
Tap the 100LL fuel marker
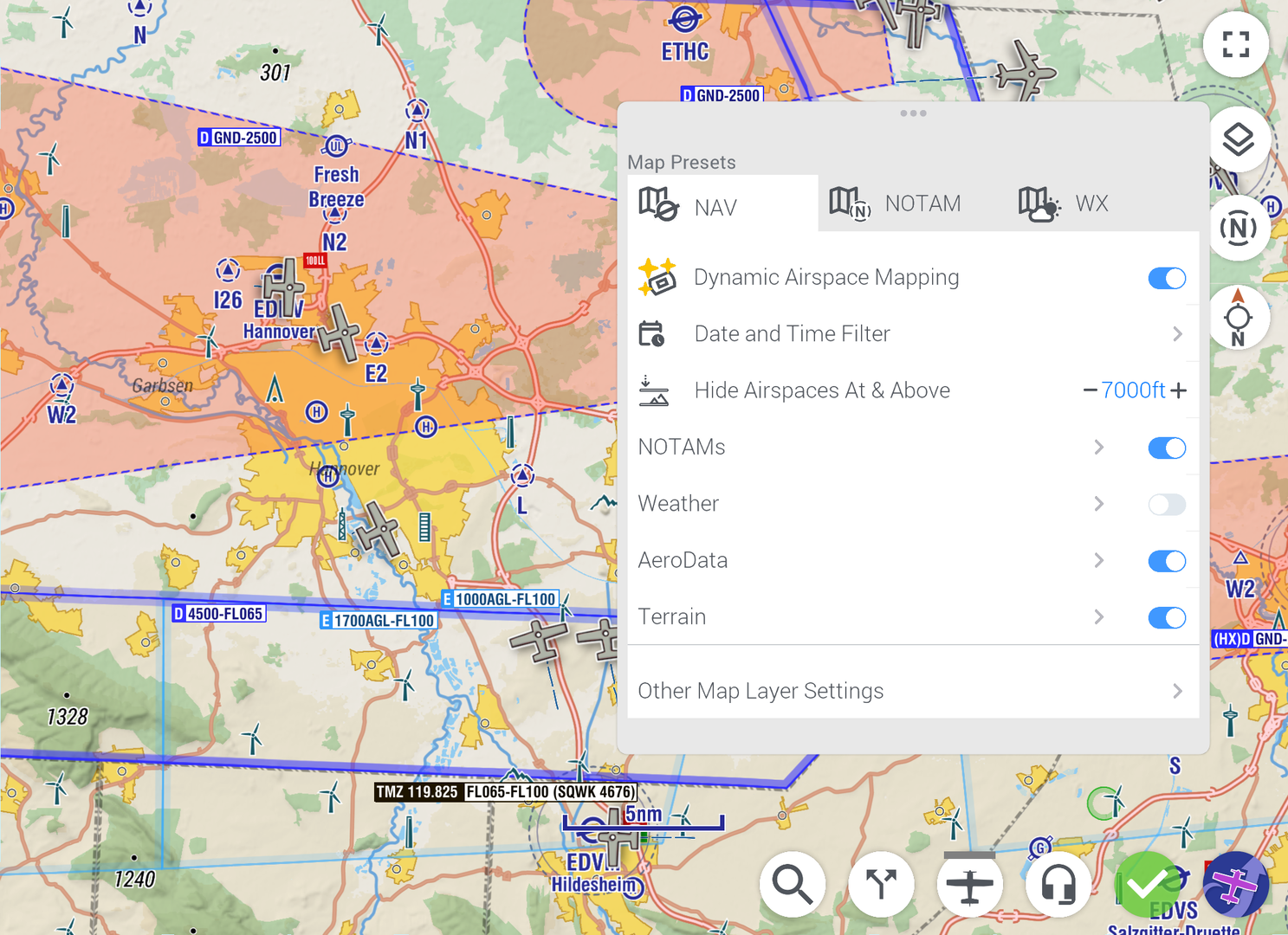(x=315, y=261)
